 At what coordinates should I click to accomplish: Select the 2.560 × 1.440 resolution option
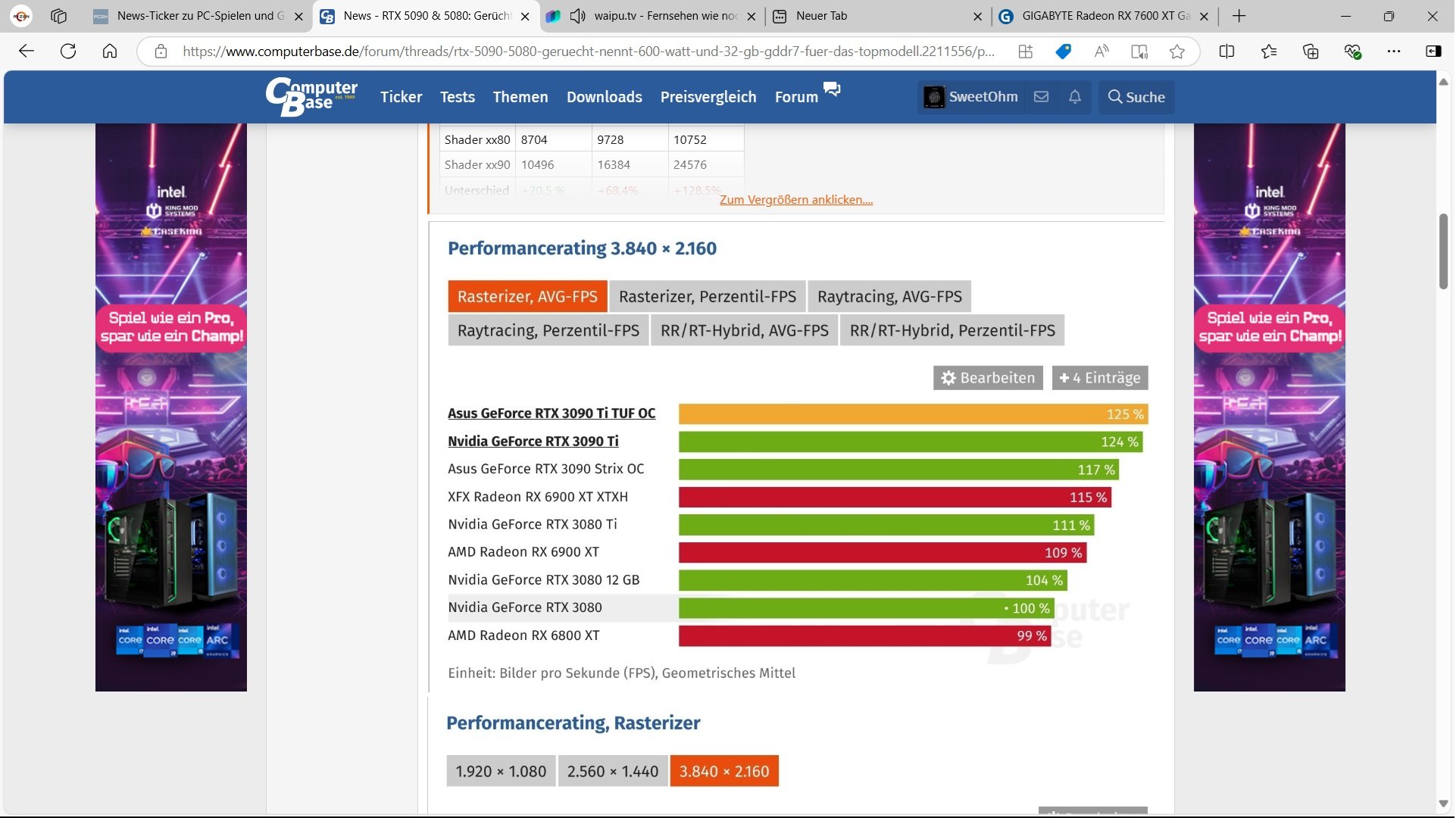click(612, 771)
